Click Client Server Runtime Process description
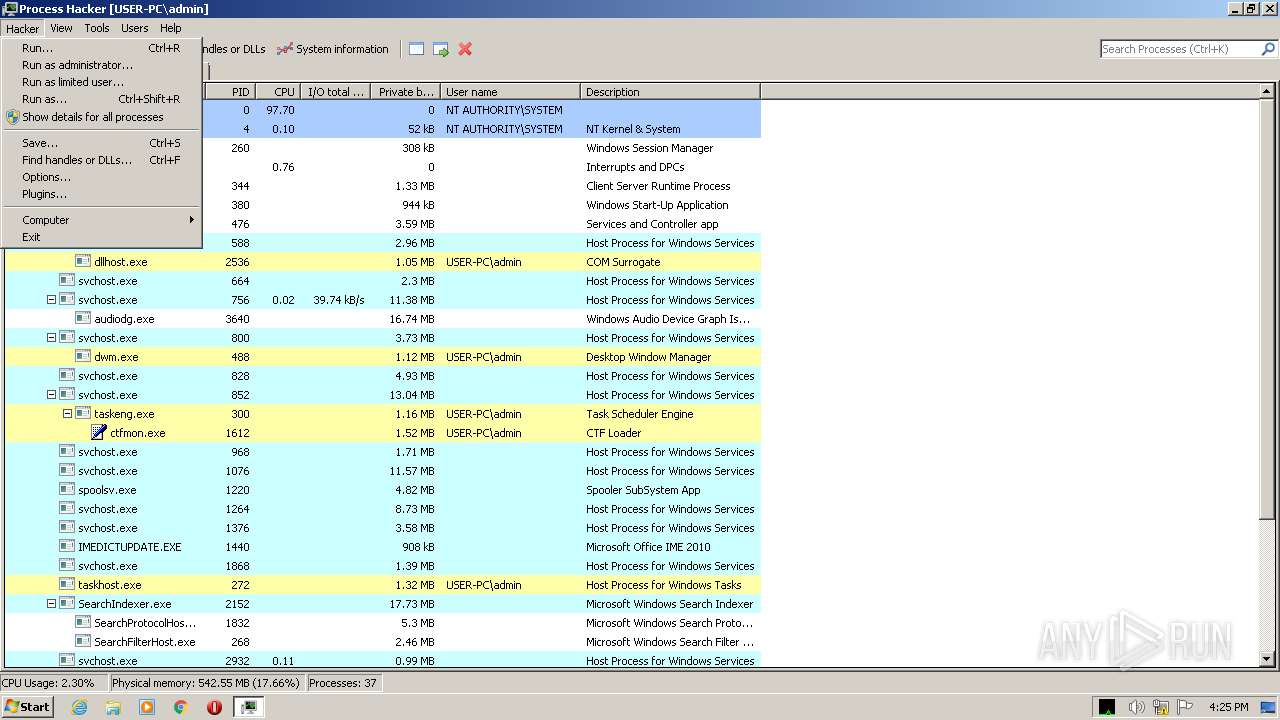1280x720 pixels. [x=658, y=186]
